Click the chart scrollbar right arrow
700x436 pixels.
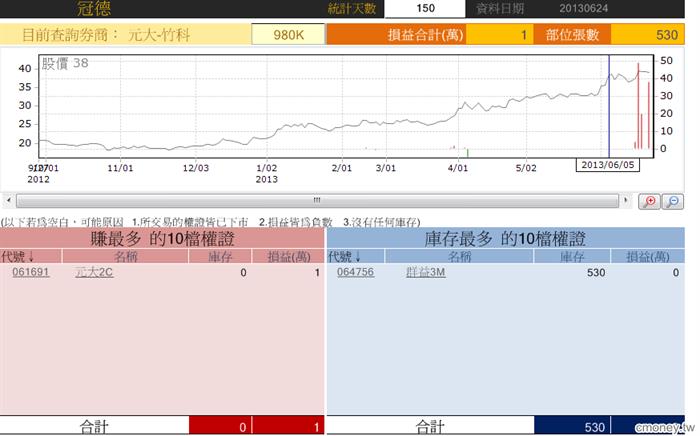point(626,200)
